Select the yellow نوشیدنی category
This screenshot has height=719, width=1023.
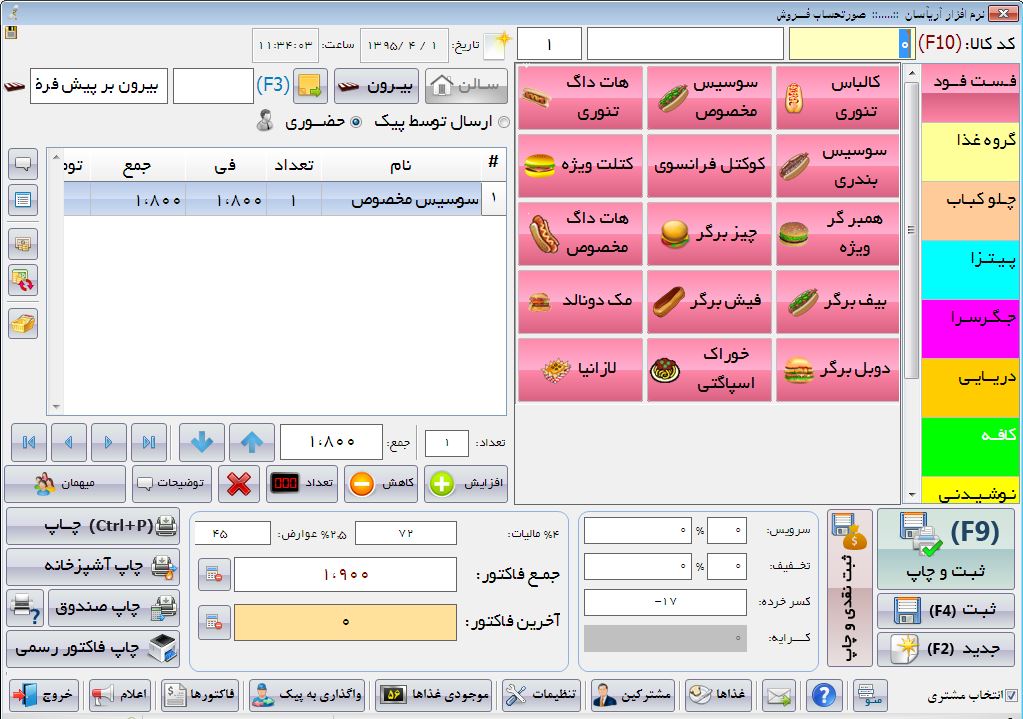point(970,491)
